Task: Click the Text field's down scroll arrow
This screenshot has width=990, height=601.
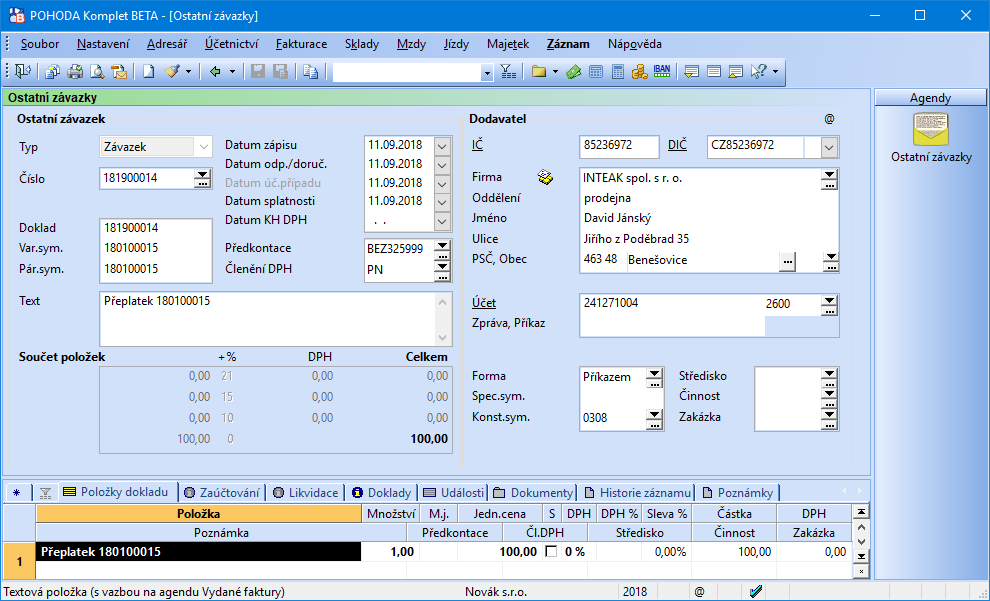Action: click(x=443, y=337)
